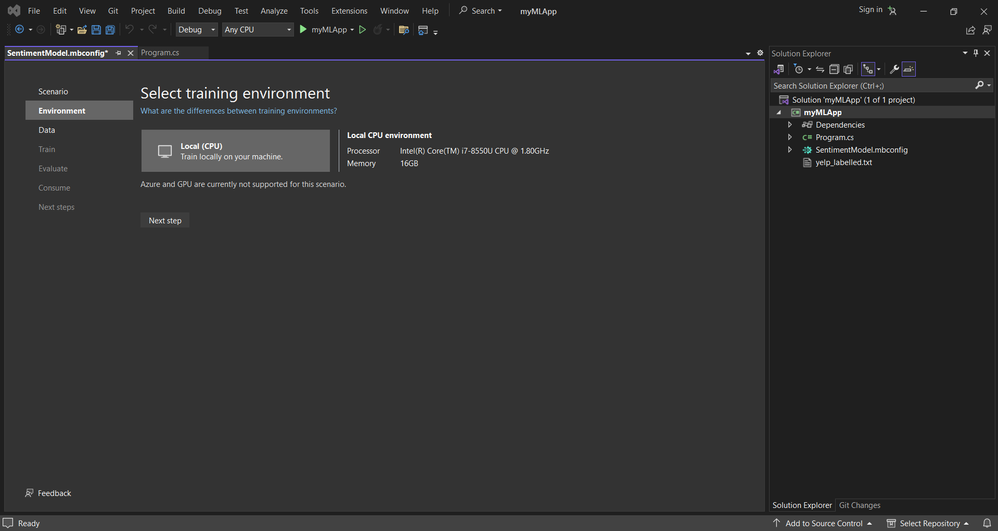Toggle the nested view icon in Solution Explorer
Screen dimensions: 998x531
pyautogui.click(x=868, y=69)
